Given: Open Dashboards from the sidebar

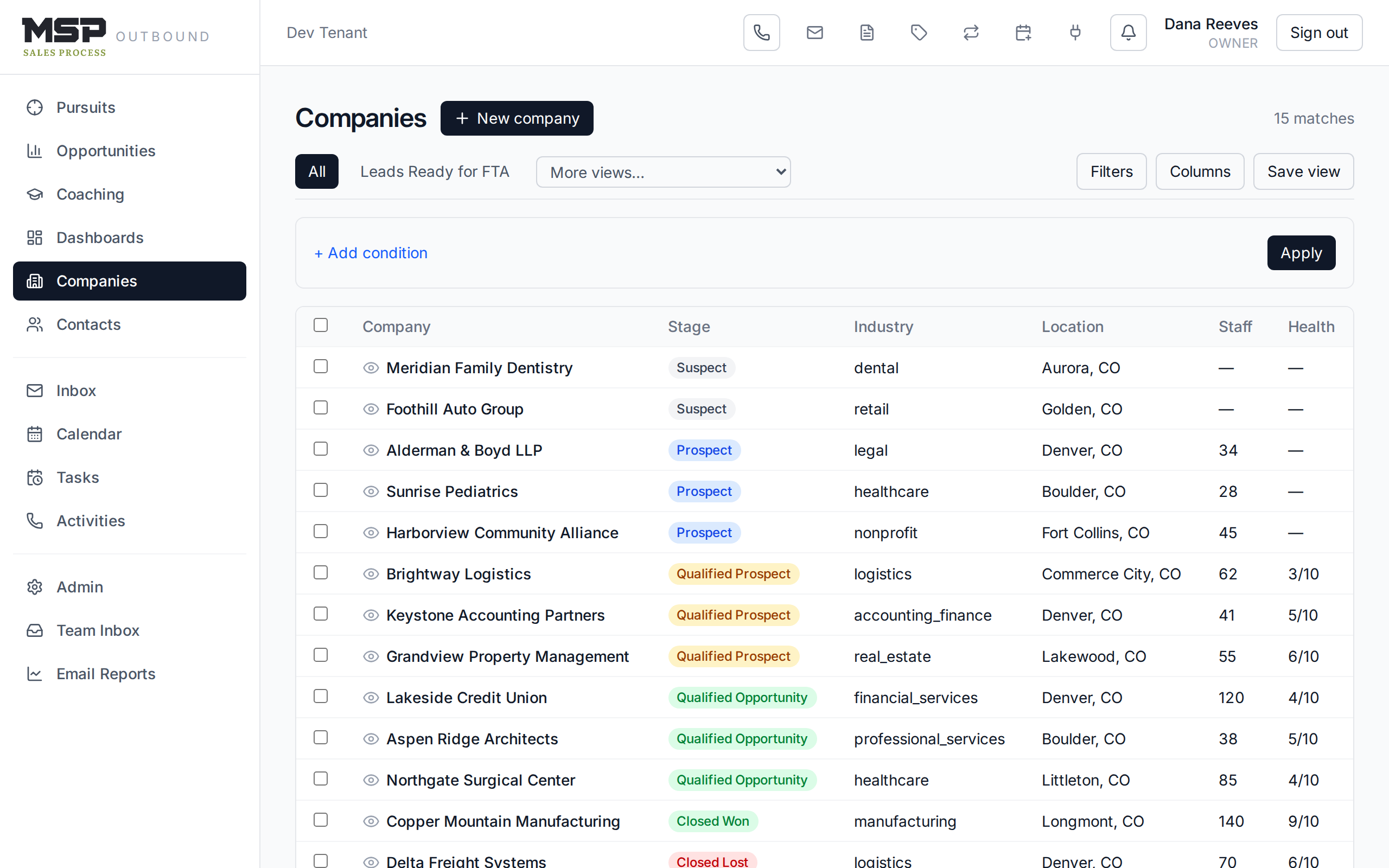Looking at the screenshot, I should (x=130, y=238).
